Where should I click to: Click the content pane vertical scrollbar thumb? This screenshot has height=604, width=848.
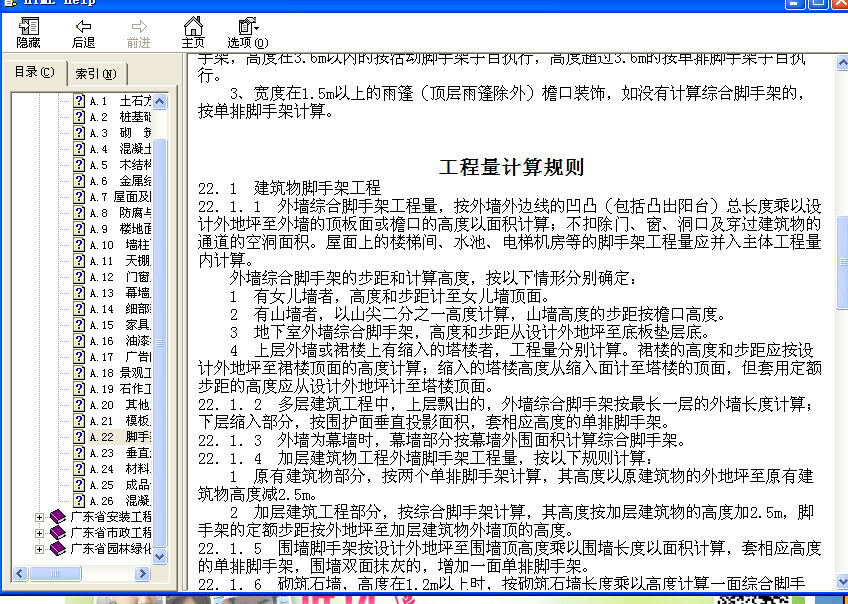(842, 262)
